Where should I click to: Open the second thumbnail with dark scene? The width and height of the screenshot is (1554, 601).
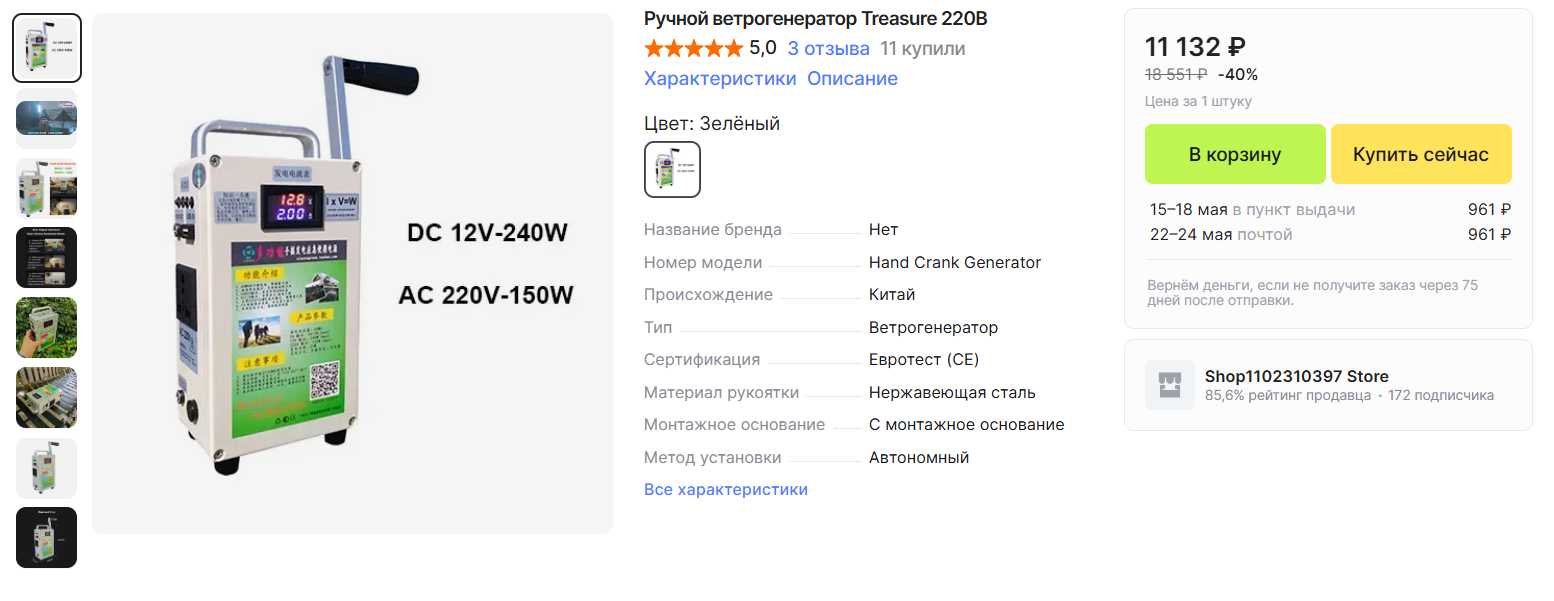pos(47,118)
